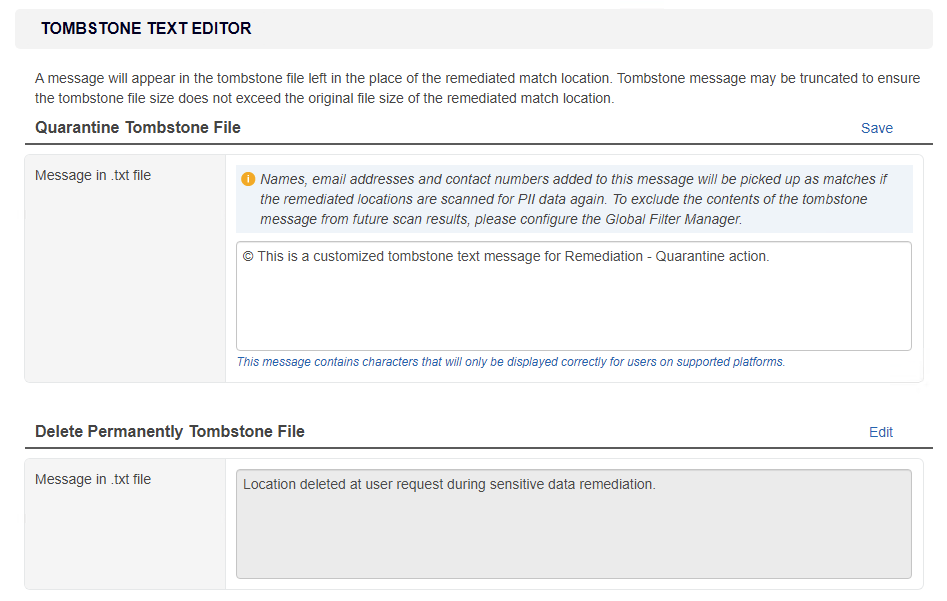Click the yellow info icon in the warning banner
The image size is (947, 601).
[248, 179]
